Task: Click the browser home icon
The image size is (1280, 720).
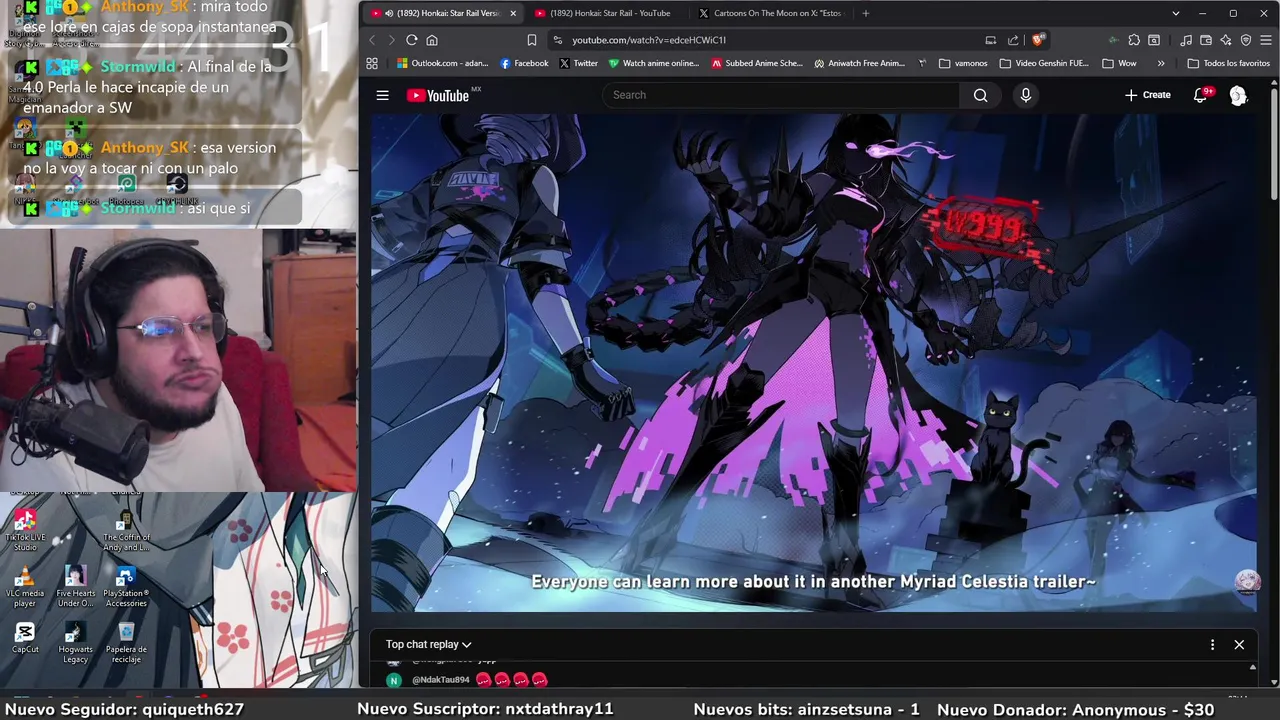Action: tap(432, 40)
